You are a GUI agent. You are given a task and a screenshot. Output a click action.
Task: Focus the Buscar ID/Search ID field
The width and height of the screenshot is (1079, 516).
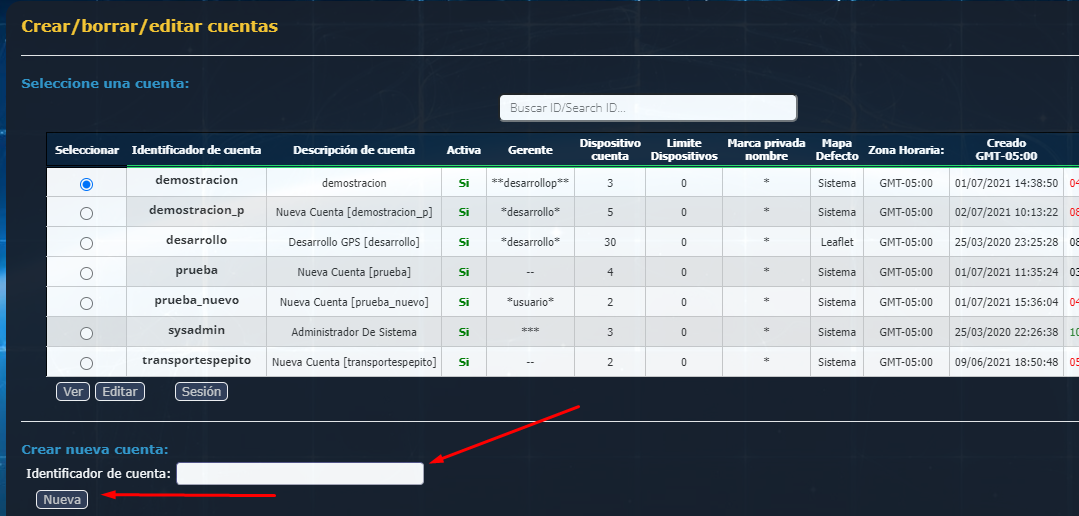coord(648,108)
